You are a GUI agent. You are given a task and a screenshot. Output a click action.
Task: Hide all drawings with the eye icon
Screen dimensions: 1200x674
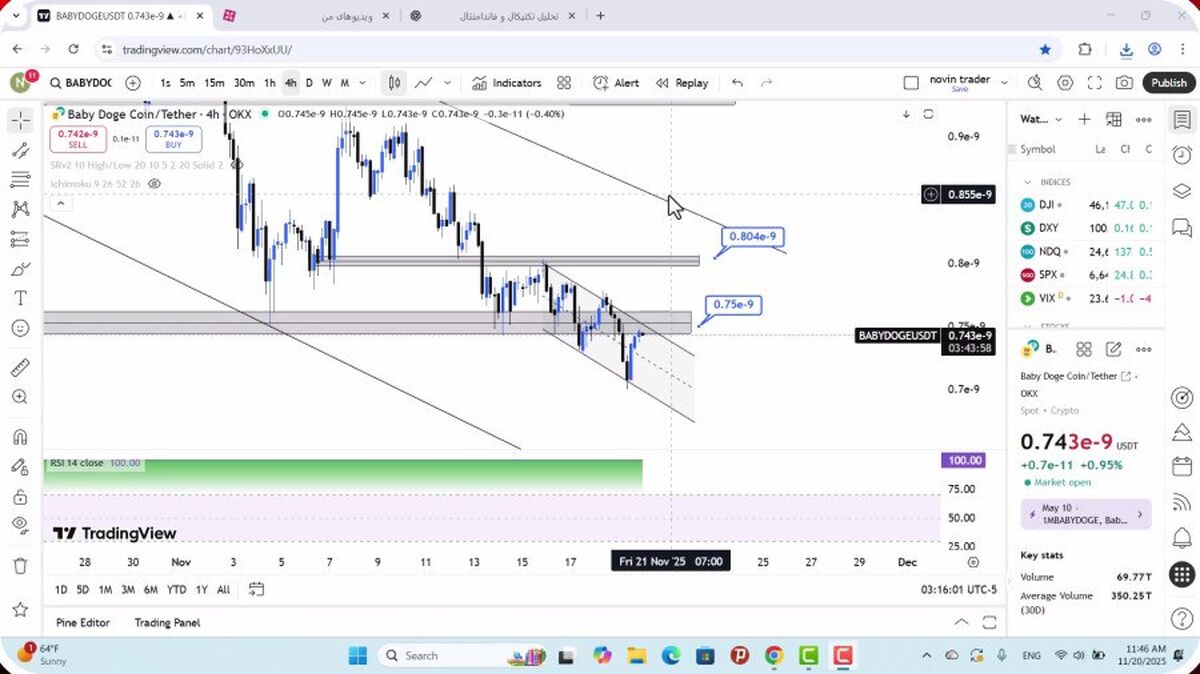(20, 525)
